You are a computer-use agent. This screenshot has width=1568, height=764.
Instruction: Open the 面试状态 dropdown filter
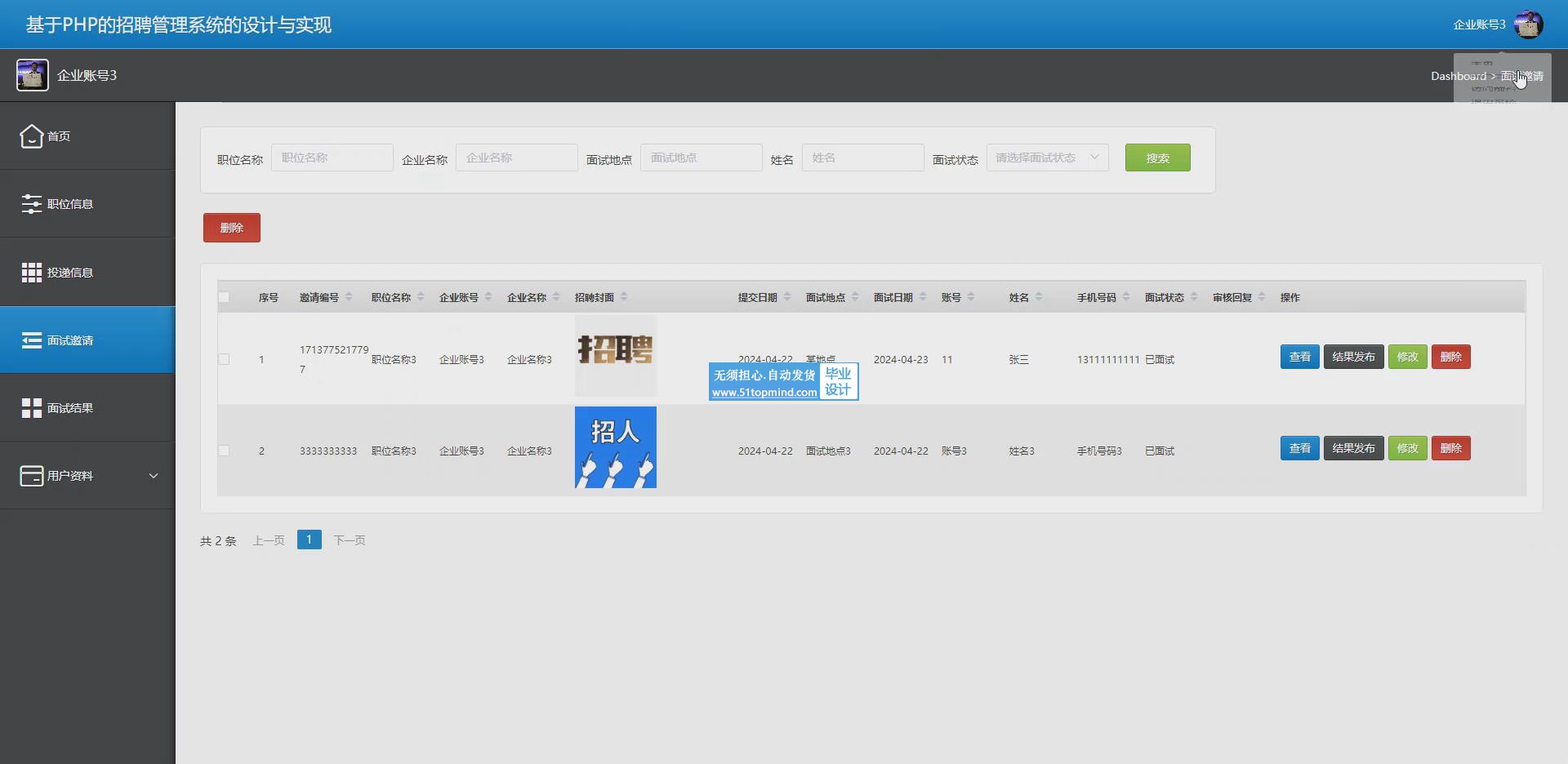(1048, 158)
